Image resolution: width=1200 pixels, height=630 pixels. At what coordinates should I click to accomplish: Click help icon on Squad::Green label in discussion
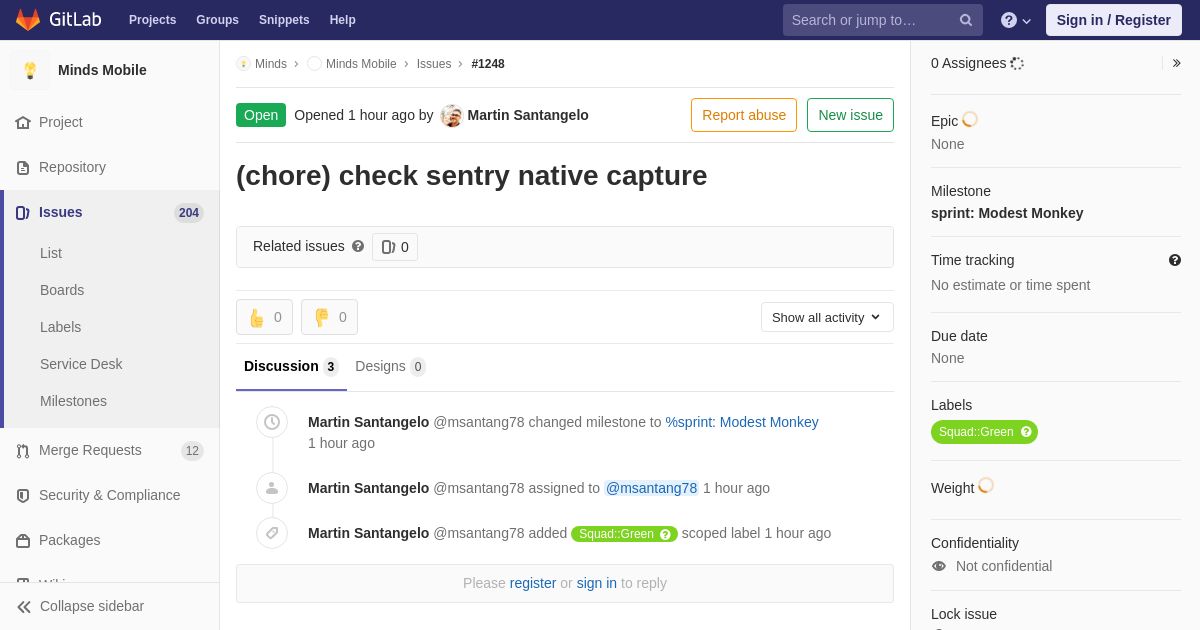pyautogui.click(x=666, y=534)
